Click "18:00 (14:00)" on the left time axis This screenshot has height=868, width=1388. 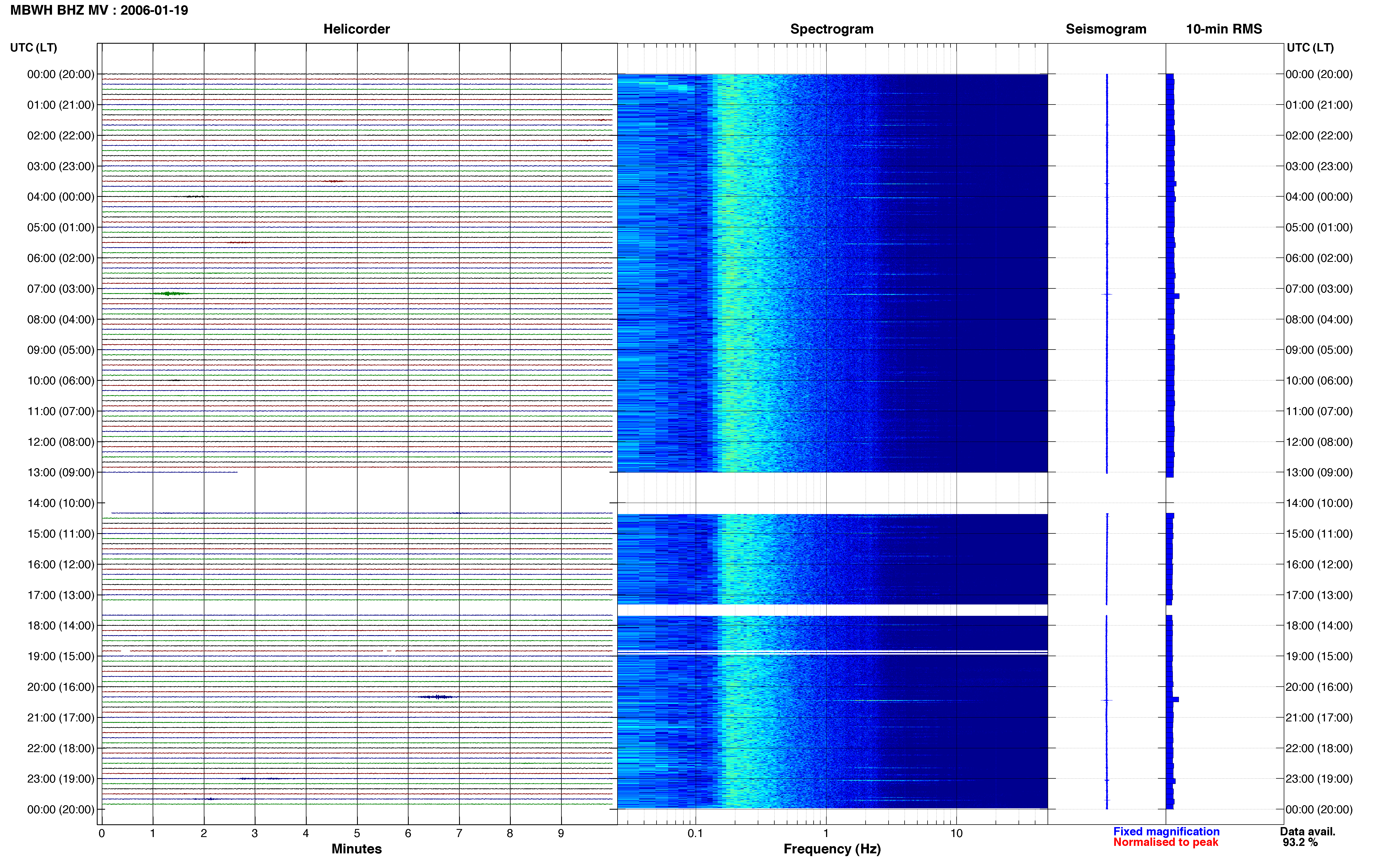click(61, 626)
